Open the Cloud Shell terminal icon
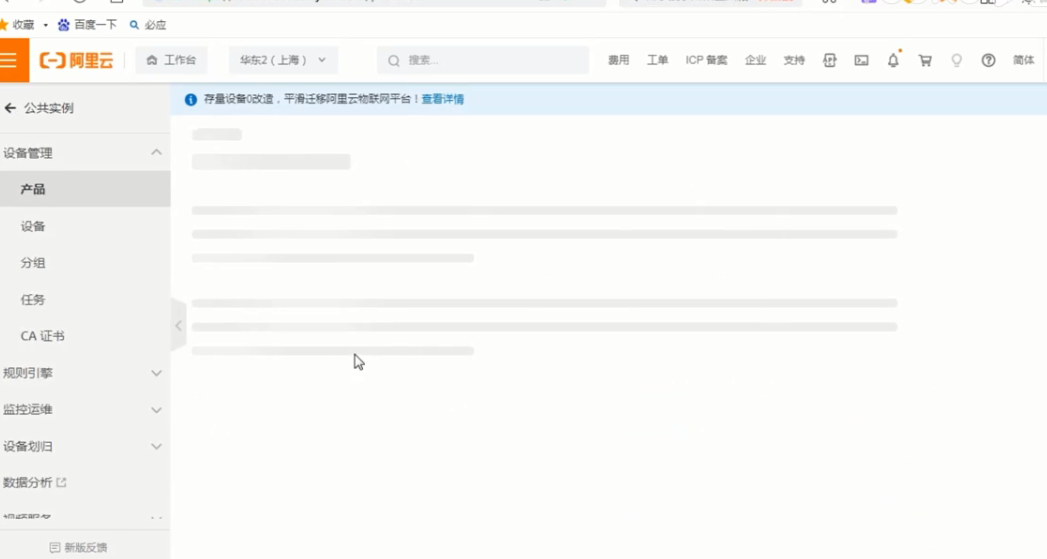The height and width of the screenshot is (559, 1047). tap(861, 61)
